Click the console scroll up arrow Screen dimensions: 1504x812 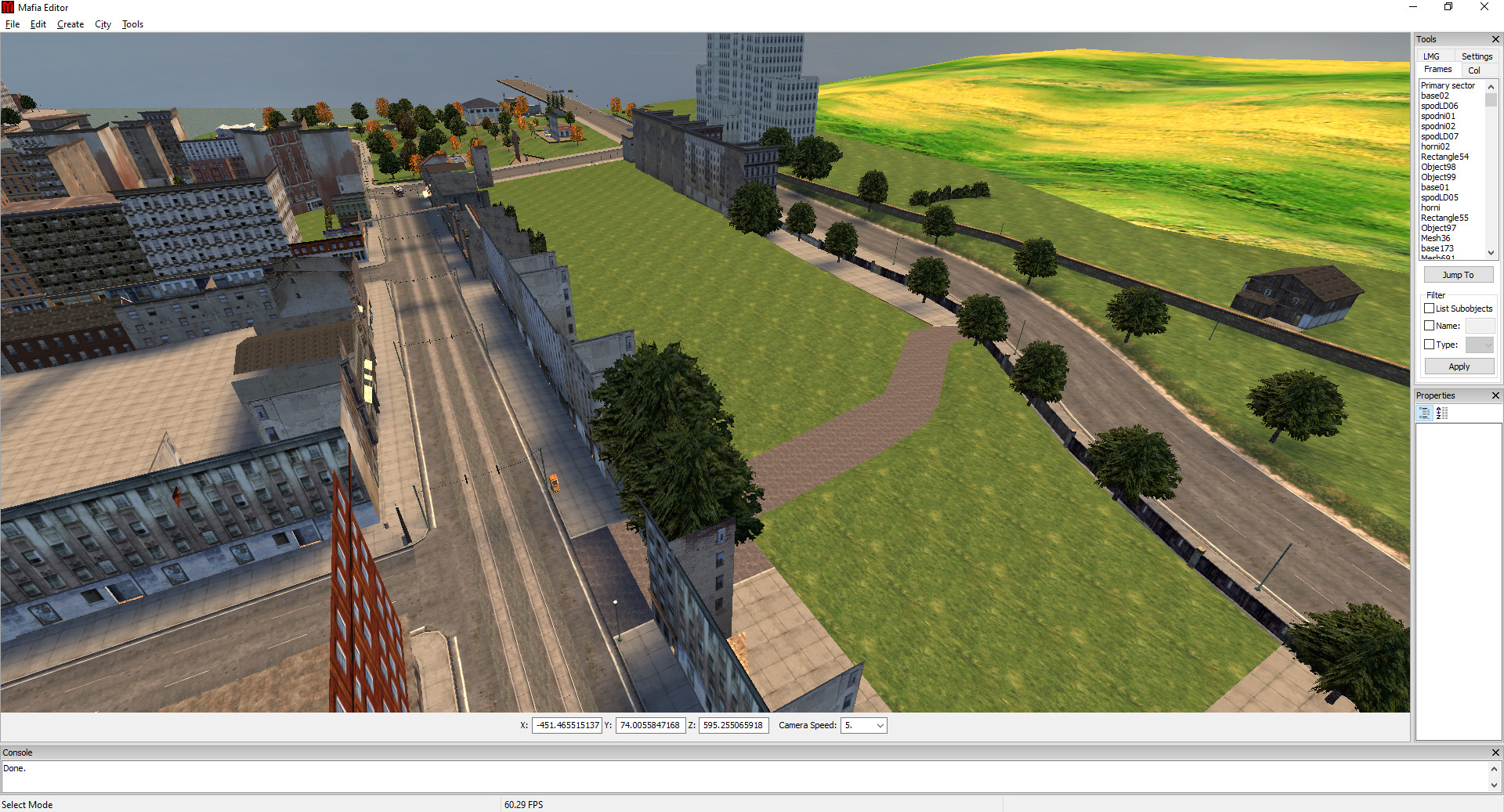(1494, 769)
